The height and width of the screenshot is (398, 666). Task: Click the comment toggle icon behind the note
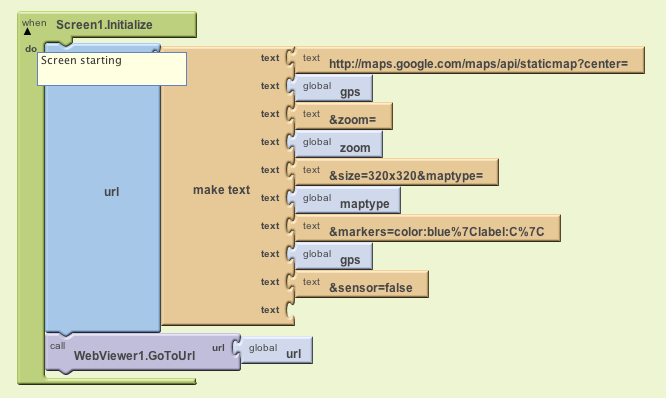point(155,50)
